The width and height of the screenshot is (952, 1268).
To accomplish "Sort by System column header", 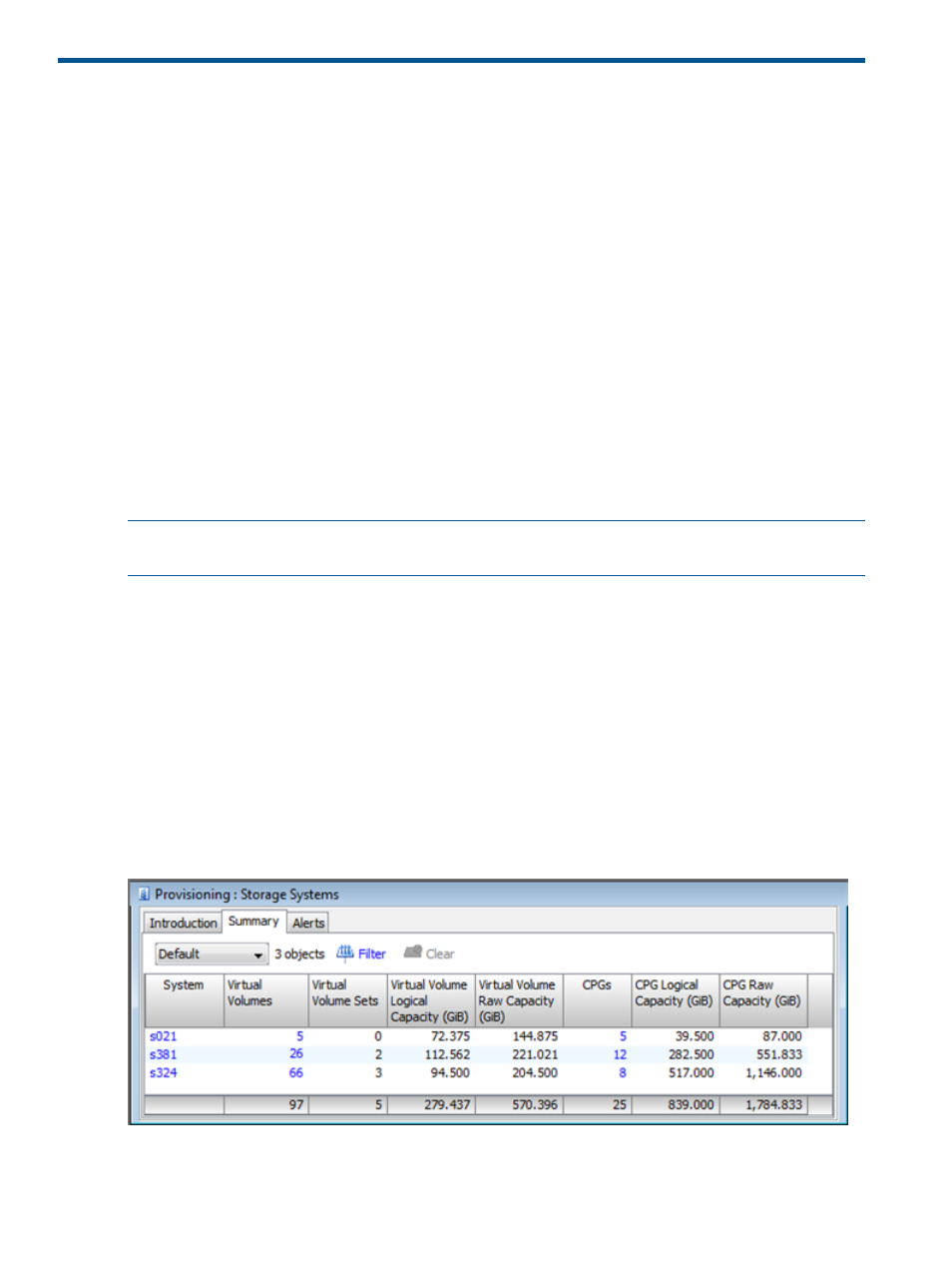I will 184,1000.
